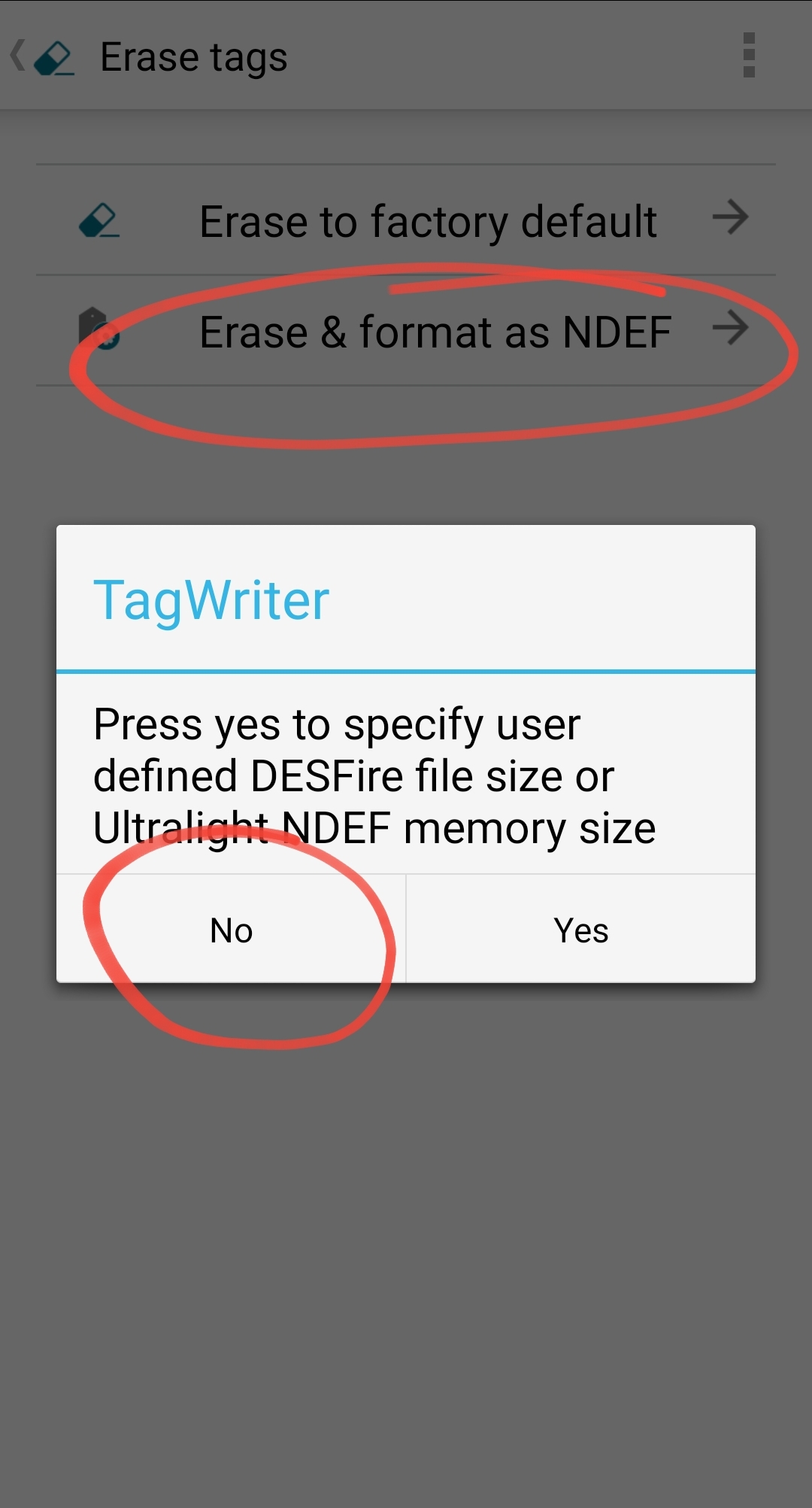Tap the Erase tags screen title

(193, 58)
